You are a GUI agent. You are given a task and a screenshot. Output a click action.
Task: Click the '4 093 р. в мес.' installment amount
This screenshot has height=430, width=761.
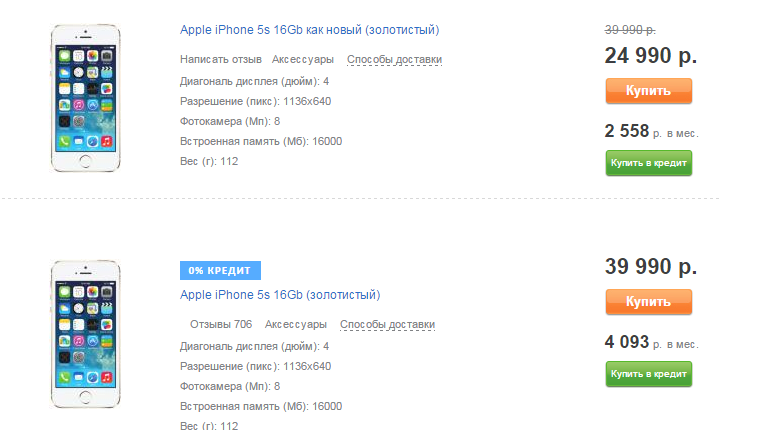point(651,342)
